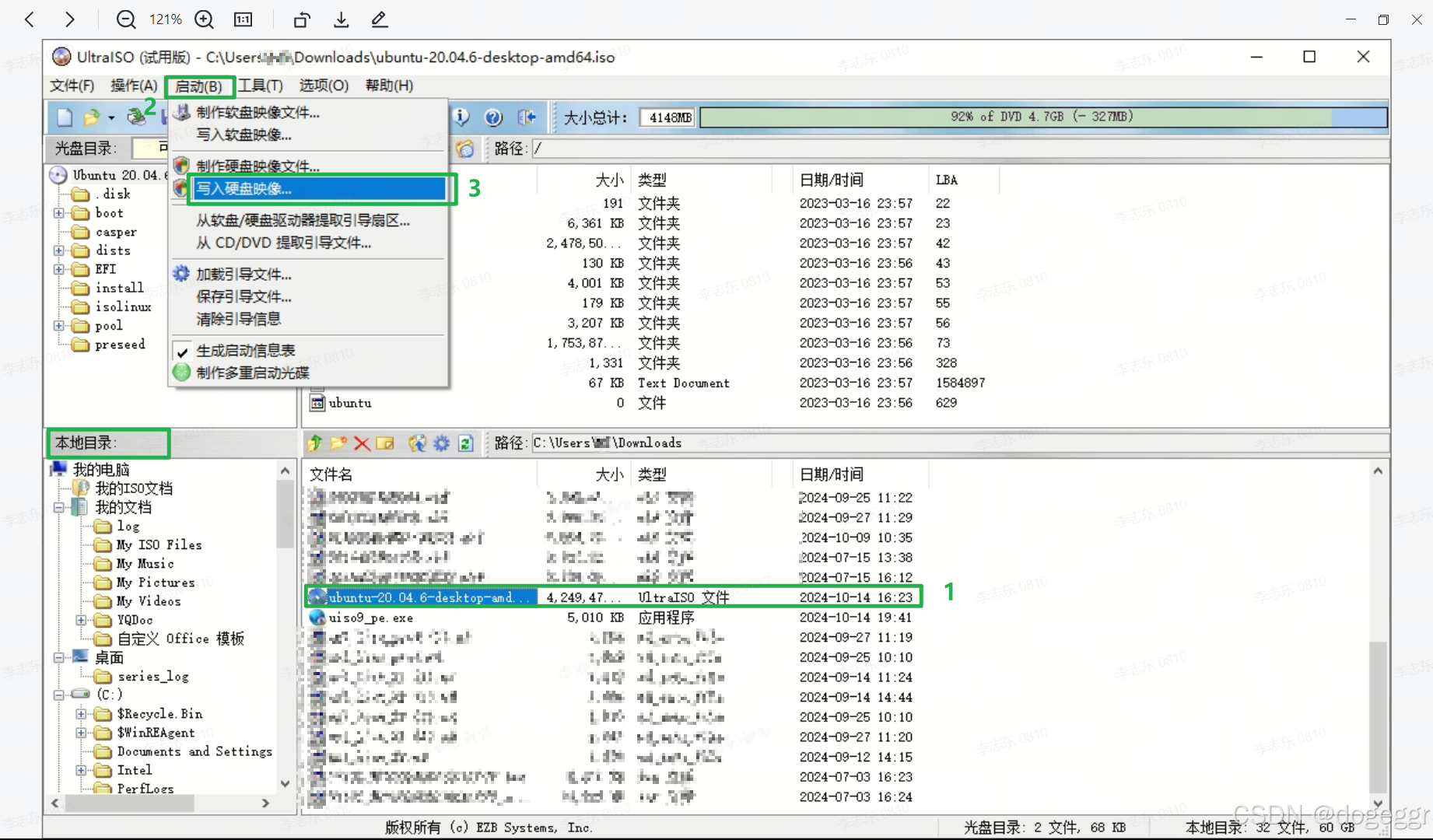The width and height of the screenshot is (1433, 840).
Task: Click the disc pane 大小 column header
Action: [583, 180]
